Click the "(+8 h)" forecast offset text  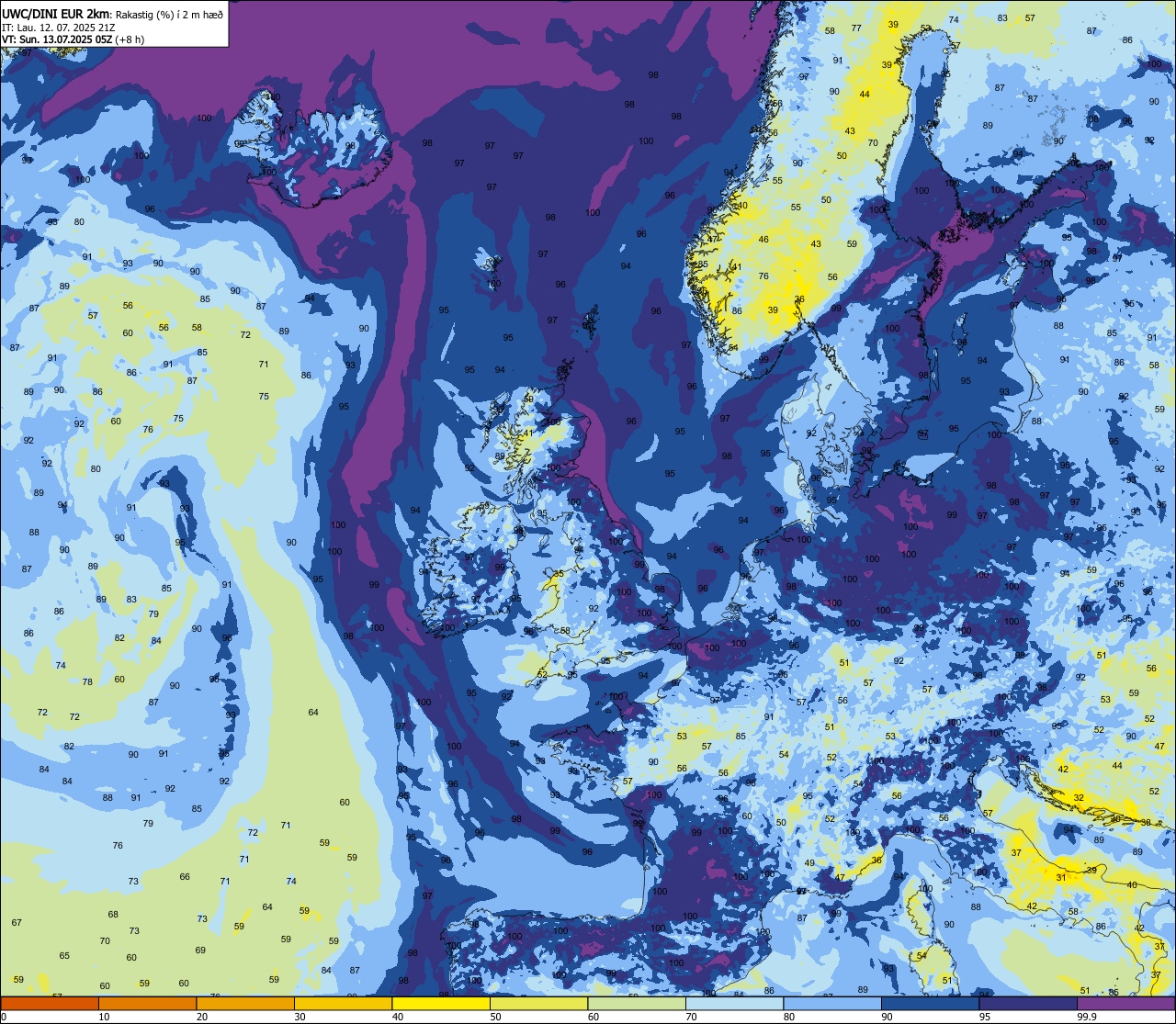click(x=131, y=39)
